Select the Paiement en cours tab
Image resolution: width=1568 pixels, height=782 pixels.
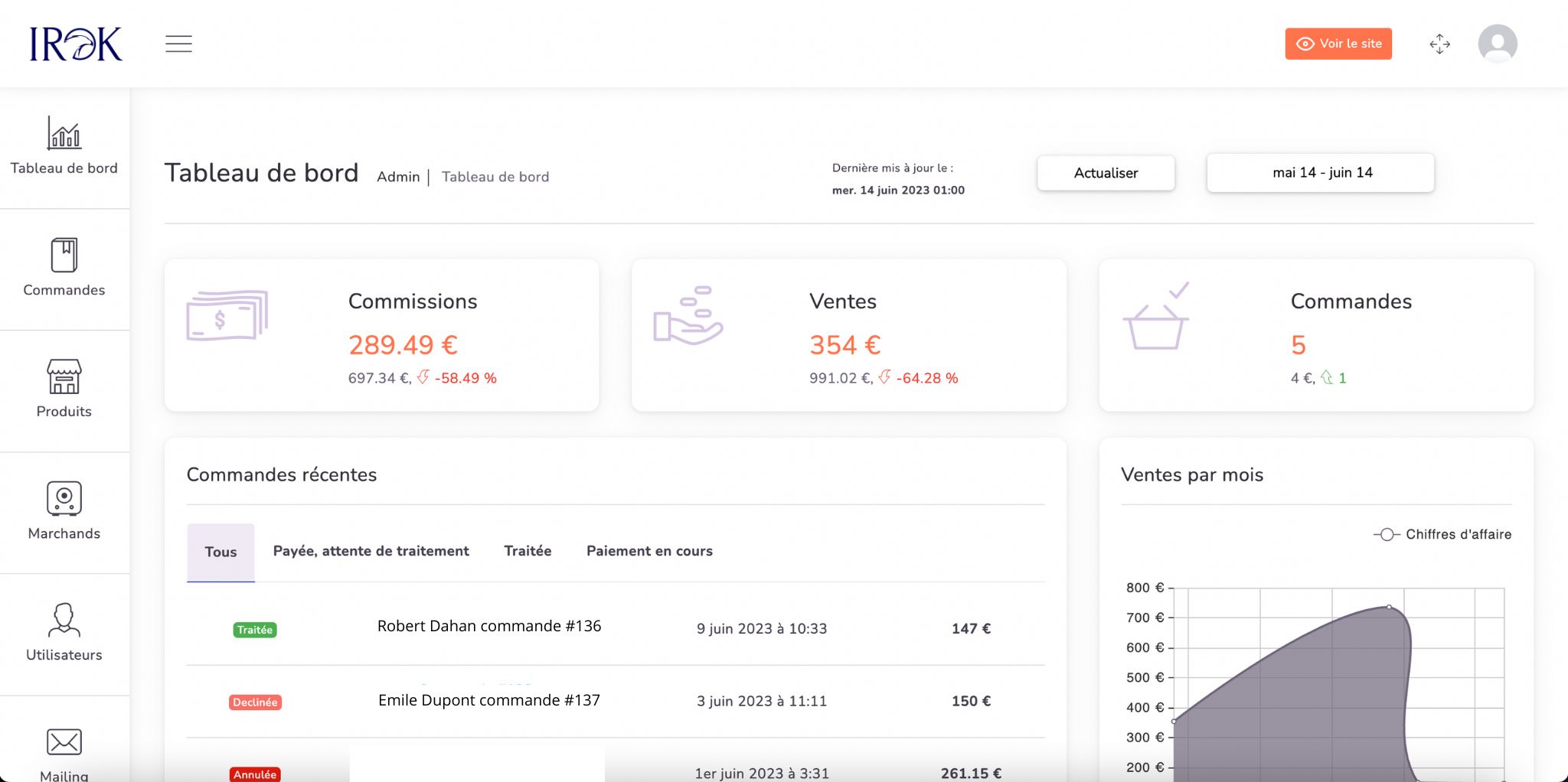tap(649, 551)
